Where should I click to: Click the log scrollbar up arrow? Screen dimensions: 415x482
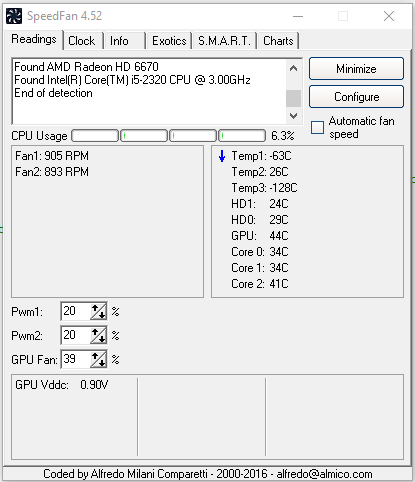[x=293, y=69]
